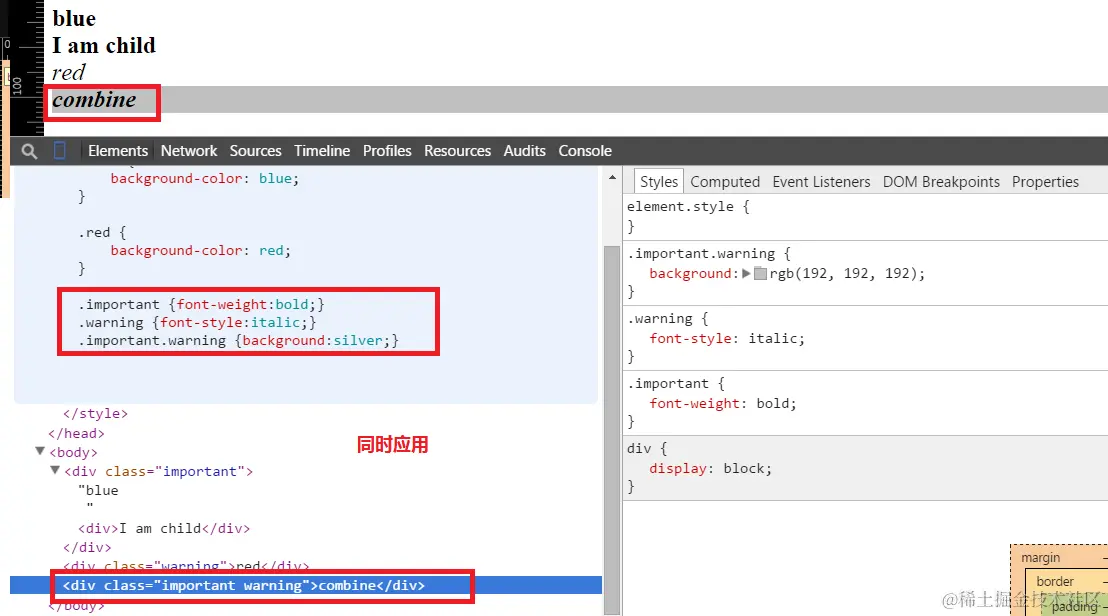Click the combine text in the page

tap(94, 100)
